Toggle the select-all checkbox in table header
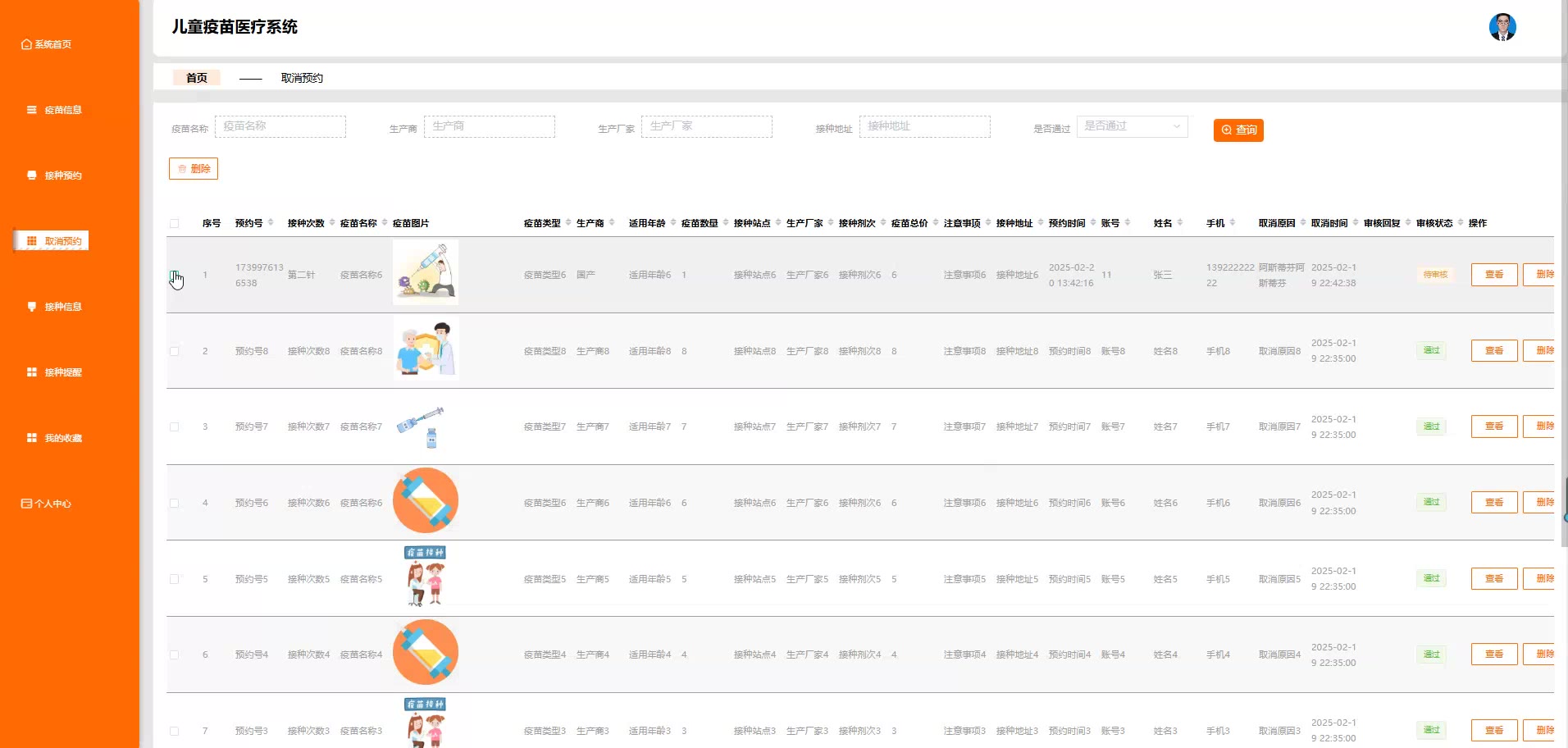The width and height of the screenshot is (1568, 748). pyautogui.click(x=174, y=223)
